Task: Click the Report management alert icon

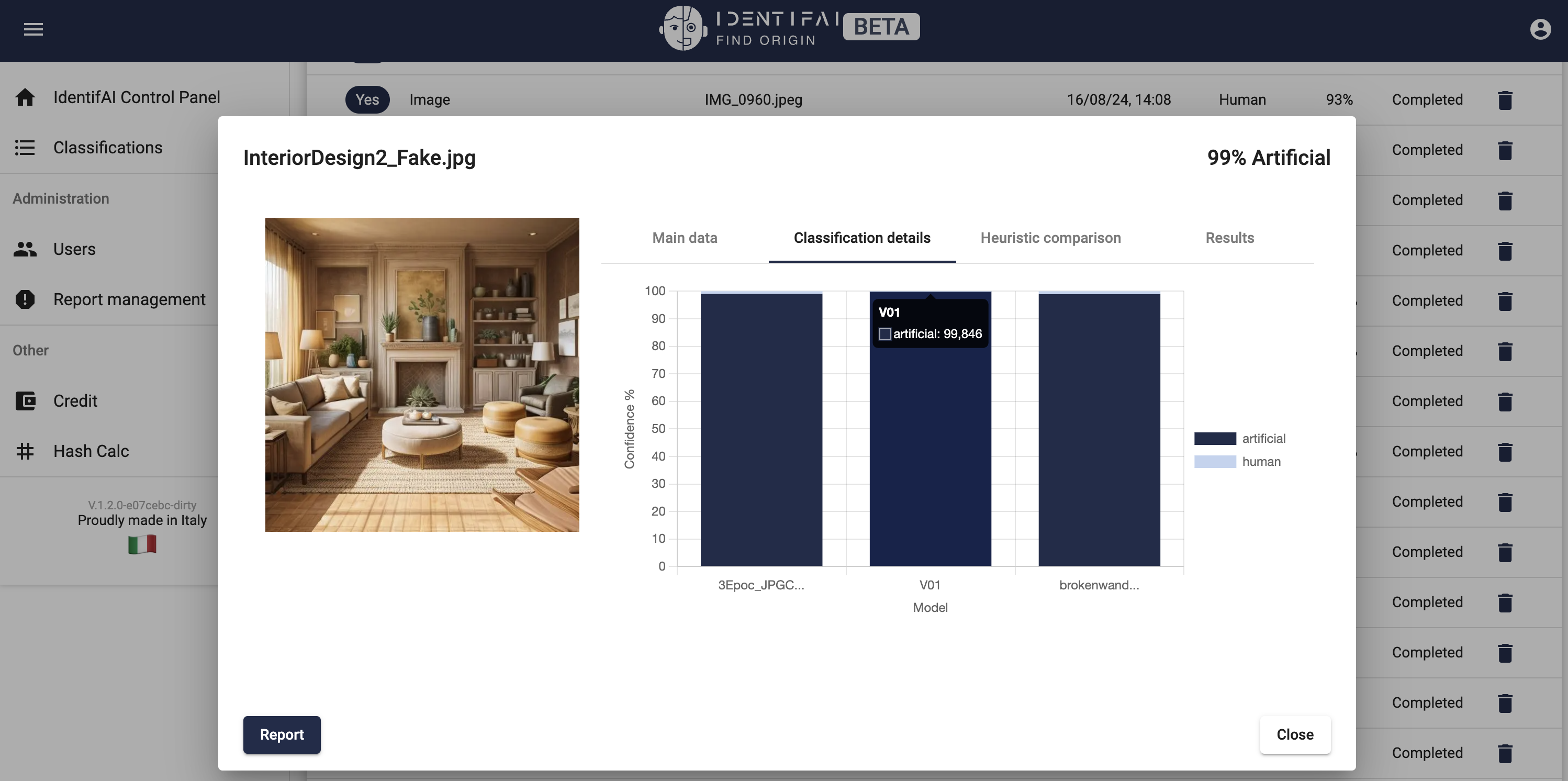Action: (x=25, y=299)
